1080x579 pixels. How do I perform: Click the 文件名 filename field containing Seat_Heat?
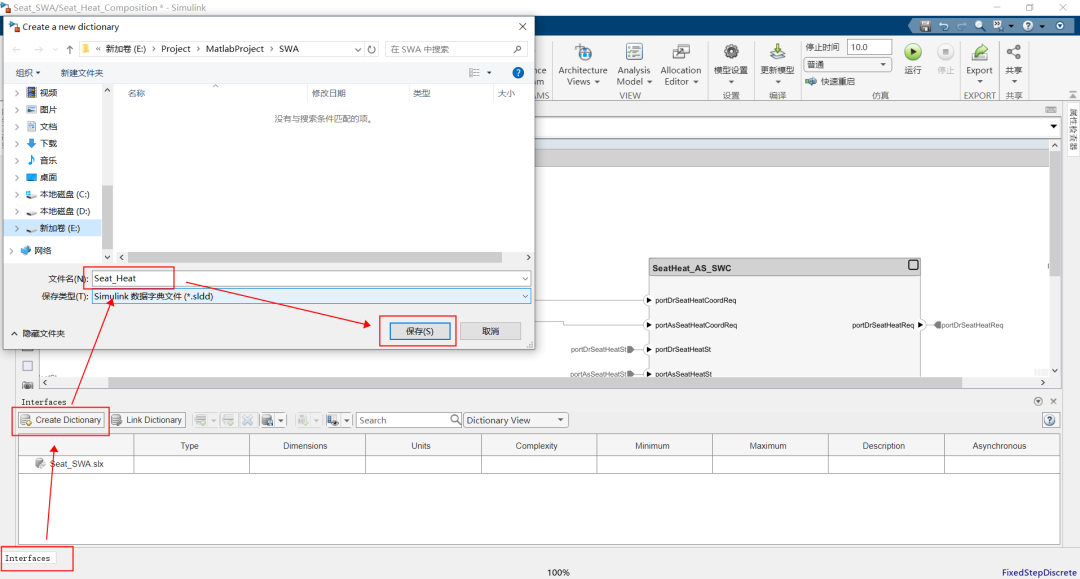[311, 278]
